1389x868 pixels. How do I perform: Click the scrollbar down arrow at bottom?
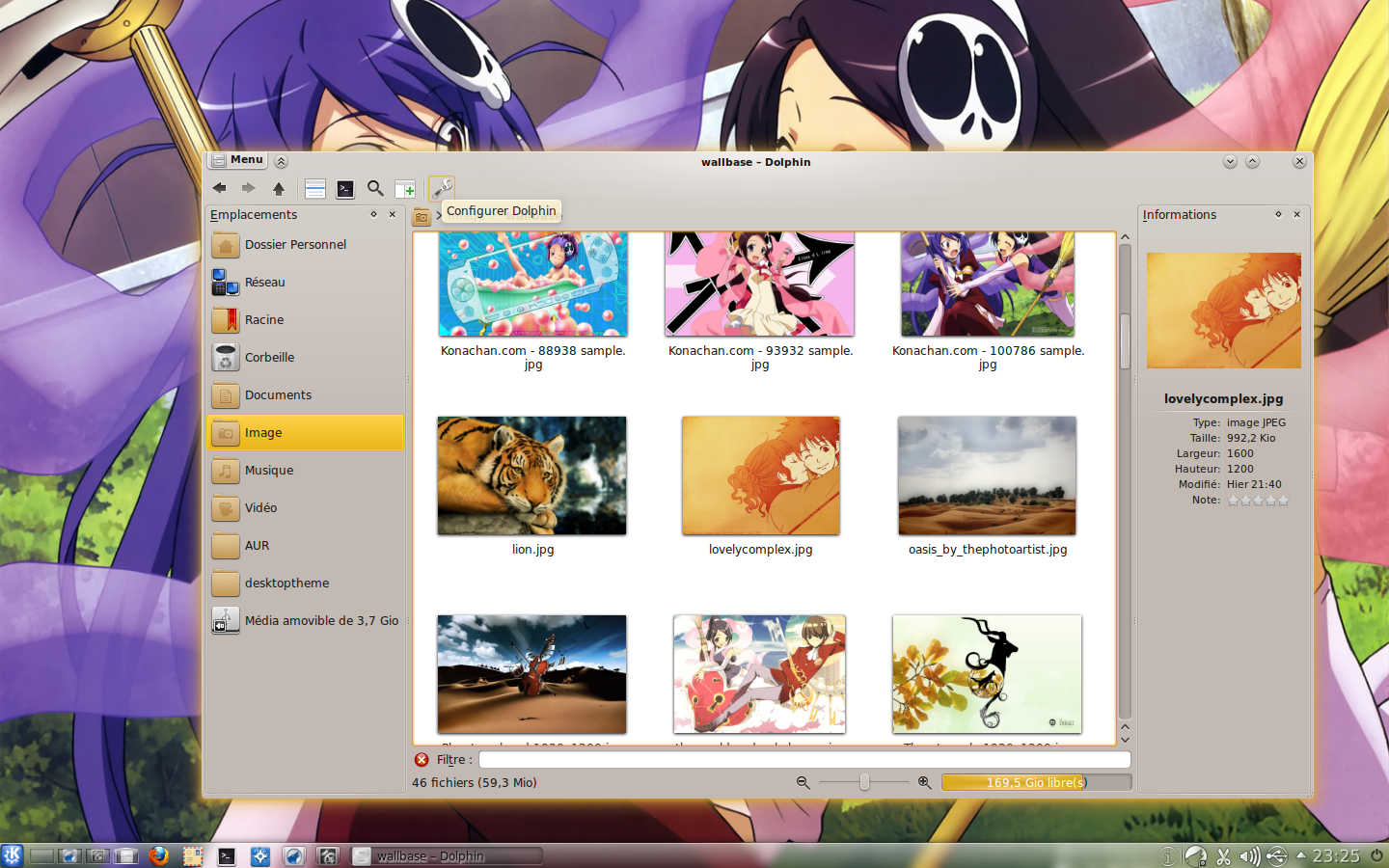click(x=1125, y=740)
